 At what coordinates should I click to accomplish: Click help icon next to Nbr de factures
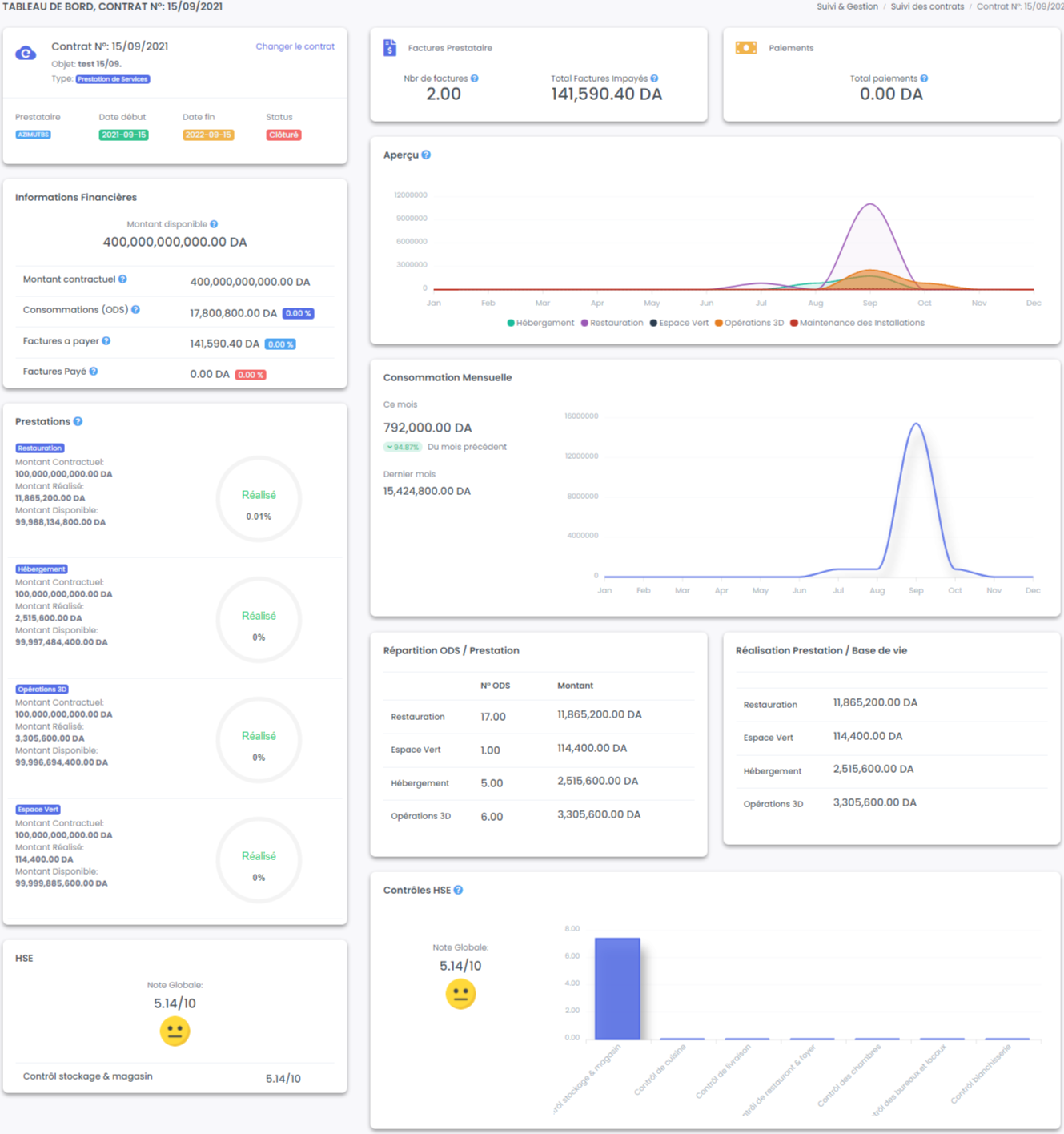475,78
